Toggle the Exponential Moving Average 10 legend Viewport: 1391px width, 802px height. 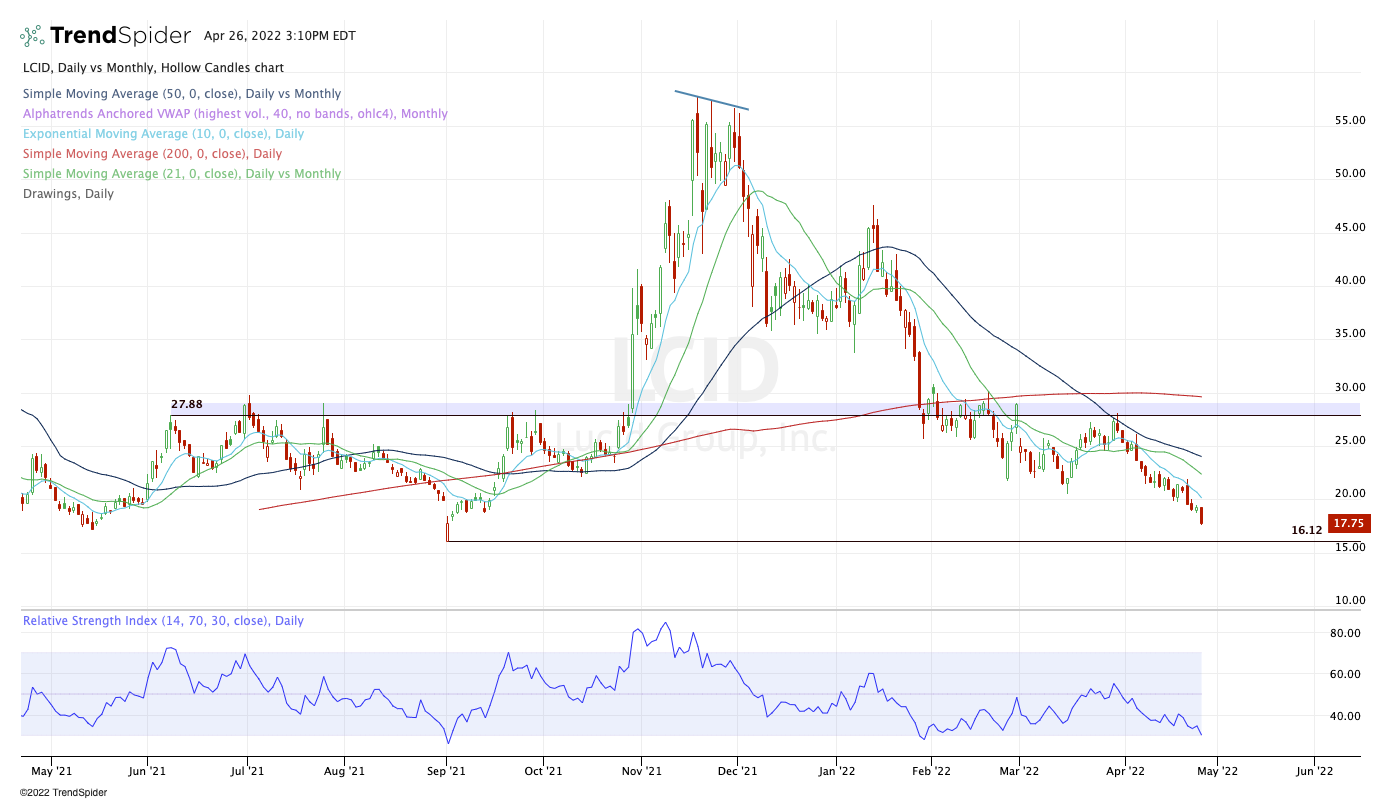point(162,134)
